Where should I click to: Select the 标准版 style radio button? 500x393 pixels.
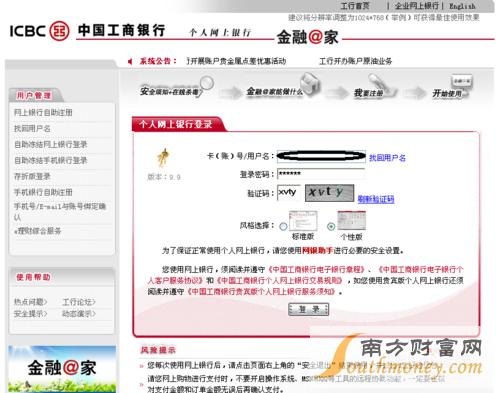tap(283, 226)
